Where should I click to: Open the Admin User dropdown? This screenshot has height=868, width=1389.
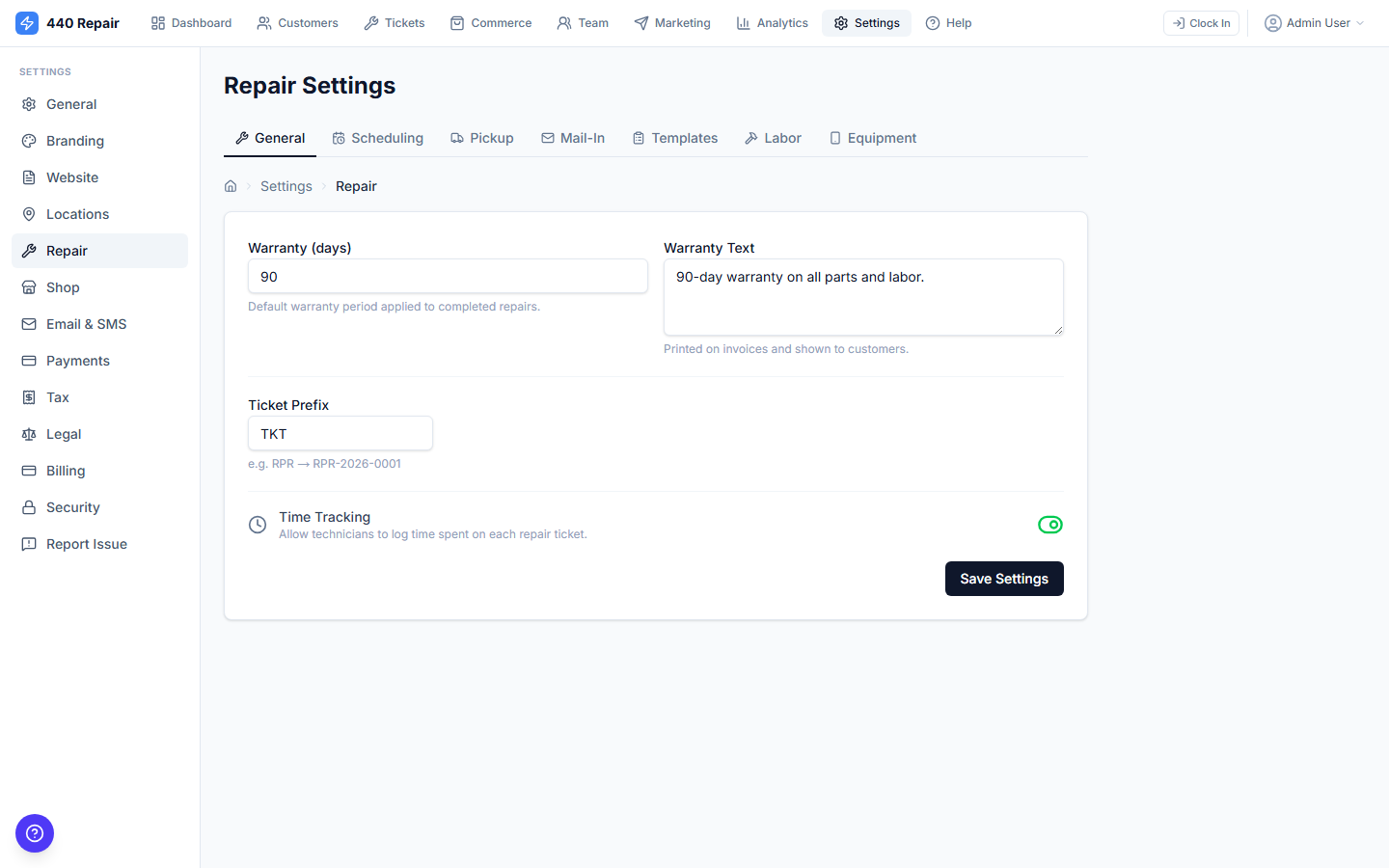coord(1314,22)
